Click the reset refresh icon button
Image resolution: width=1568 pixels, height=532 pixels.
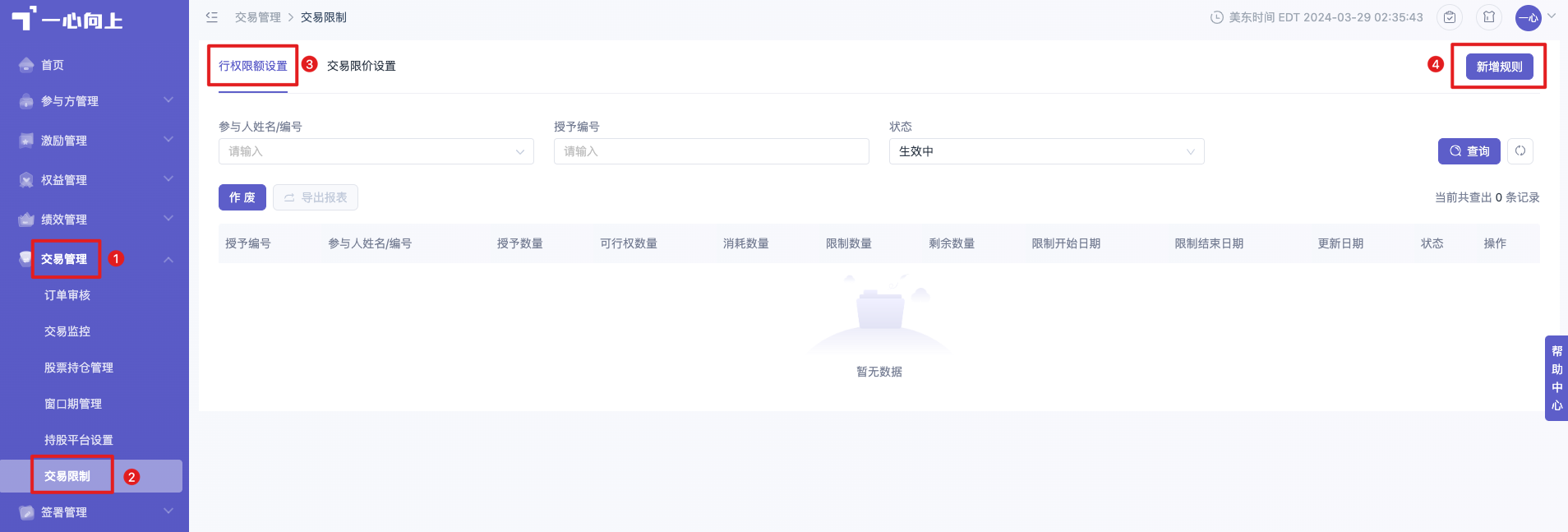(x=1520, y=151)
